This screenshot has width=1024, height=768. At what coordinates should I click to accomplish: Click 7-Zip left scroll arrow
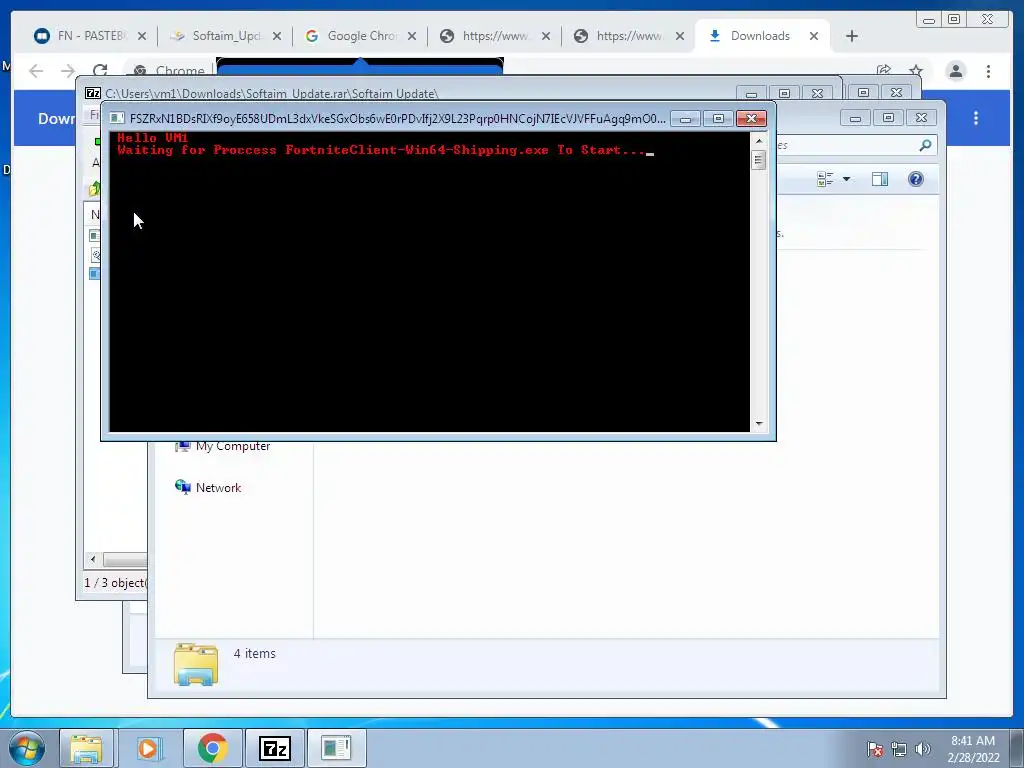[x=93, y=559]
